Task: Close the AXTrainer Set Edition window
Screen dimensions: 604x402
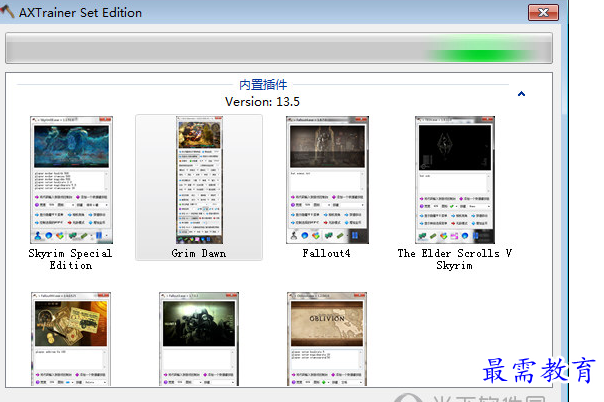Action: coord(543,13)
